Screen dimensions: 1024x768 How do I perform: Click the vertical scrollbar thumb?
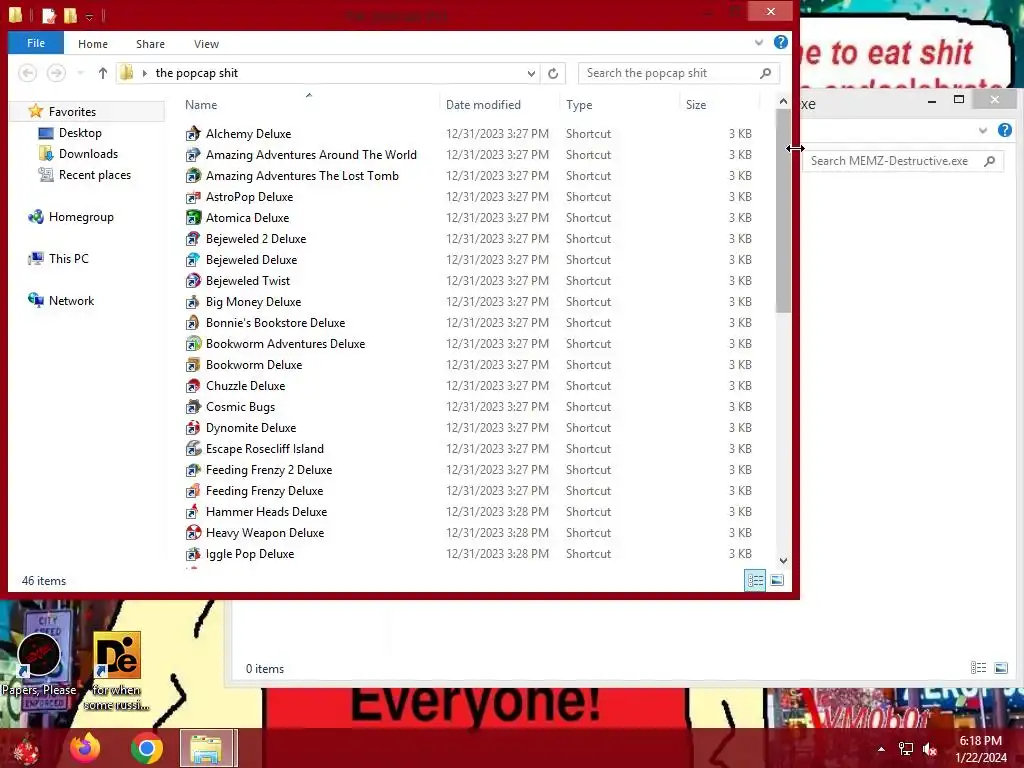click(x=783, y=210)
